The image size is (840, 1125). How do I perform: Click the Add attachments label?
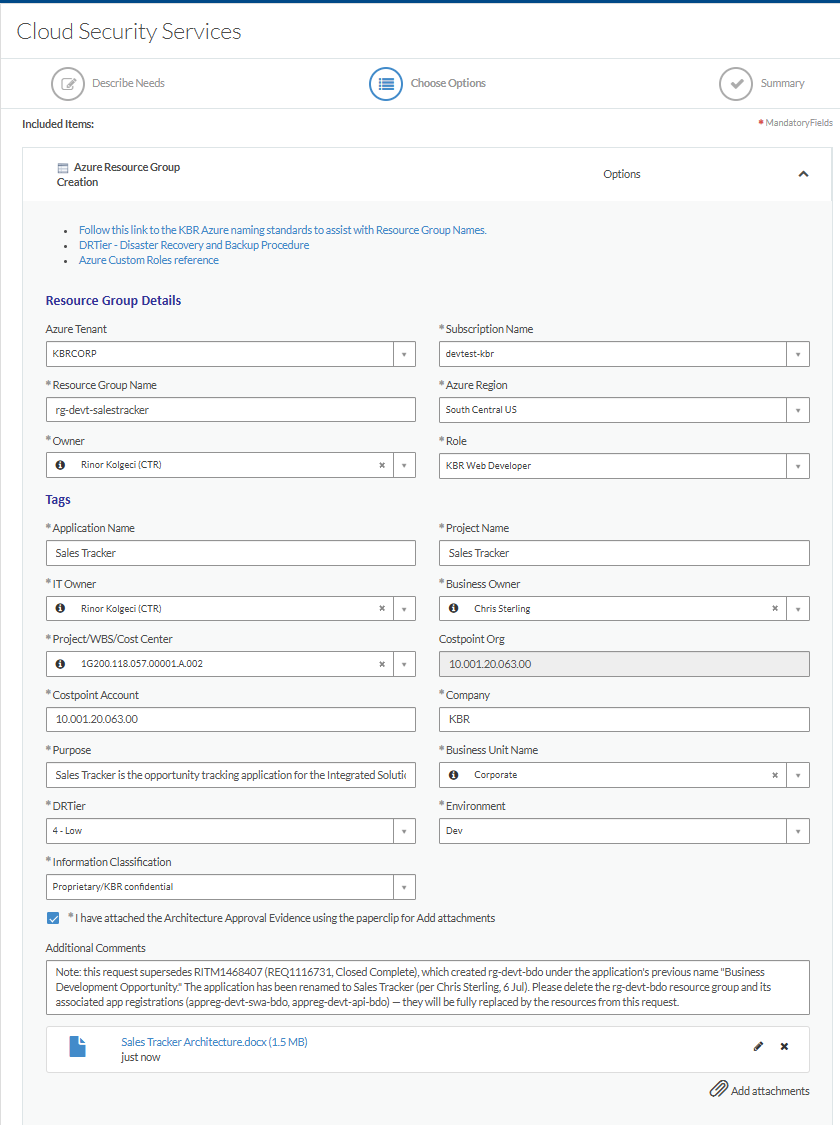coord(770,1091)
